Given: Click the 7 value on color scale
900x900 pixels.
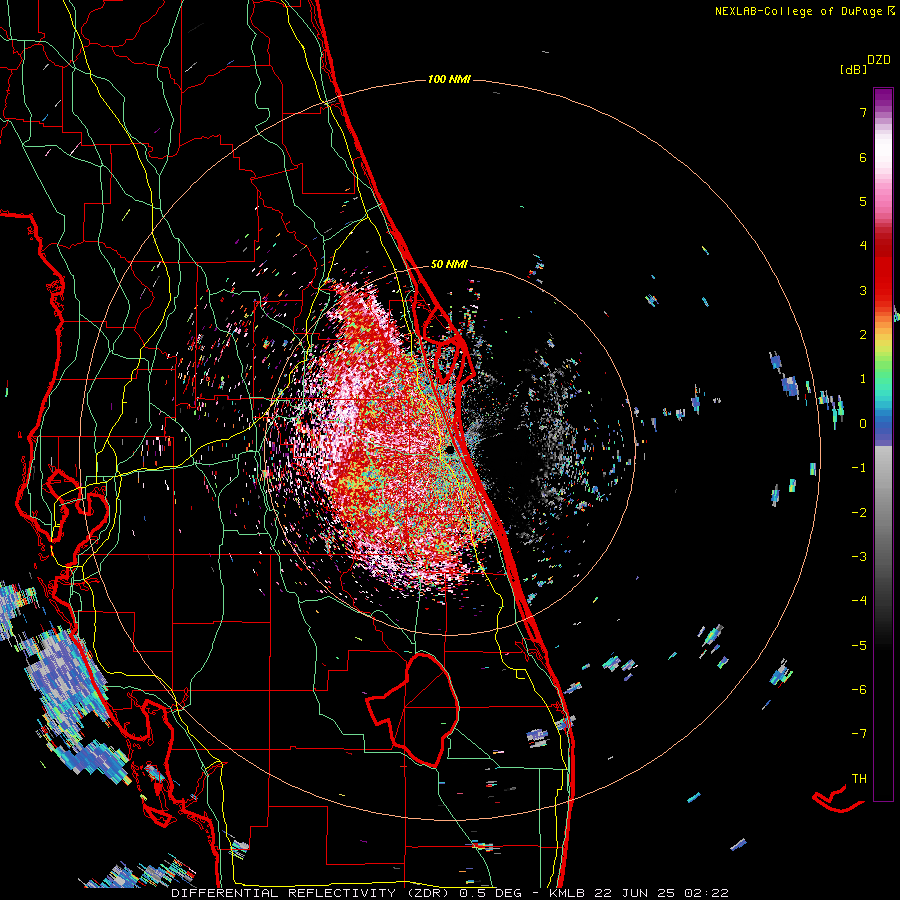Looking at the screenshot, I should (x=863, y=112).
